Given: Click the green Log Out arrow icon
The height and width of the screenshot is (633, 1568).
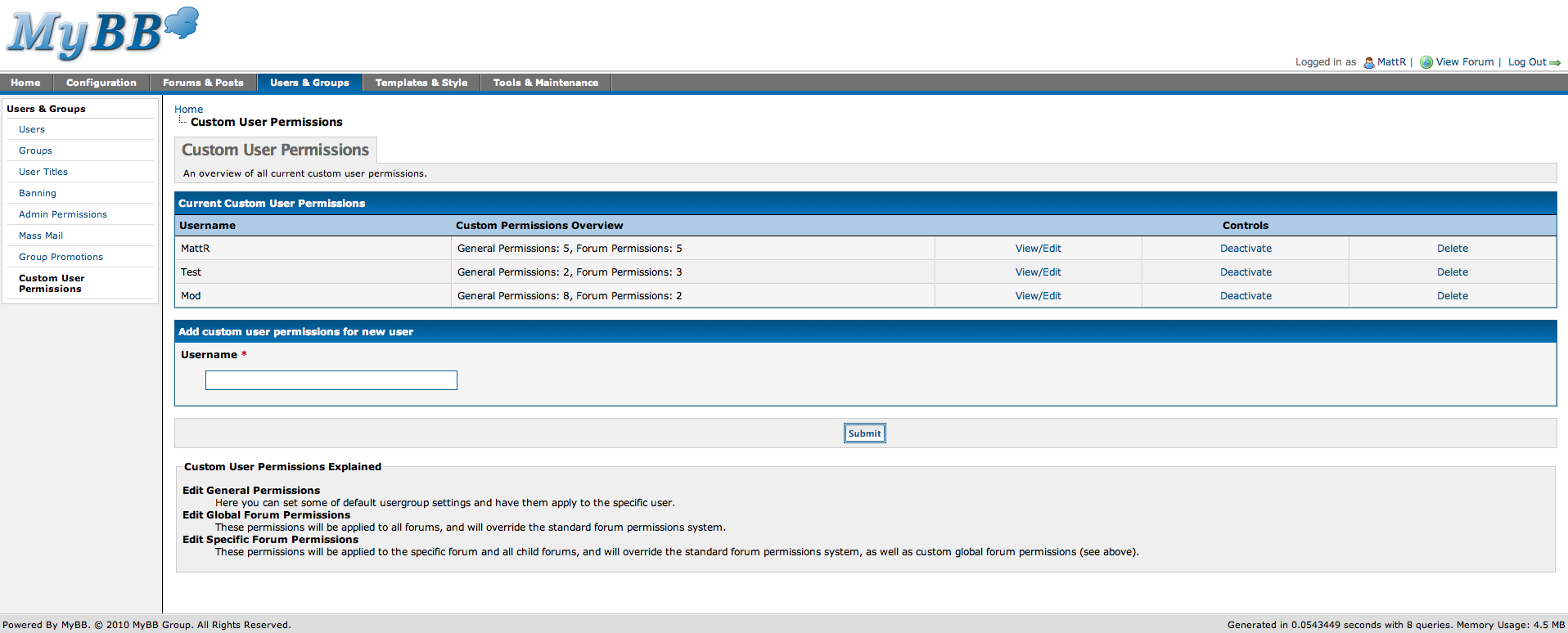Looking at the screenshot, I should point(1555,63).
